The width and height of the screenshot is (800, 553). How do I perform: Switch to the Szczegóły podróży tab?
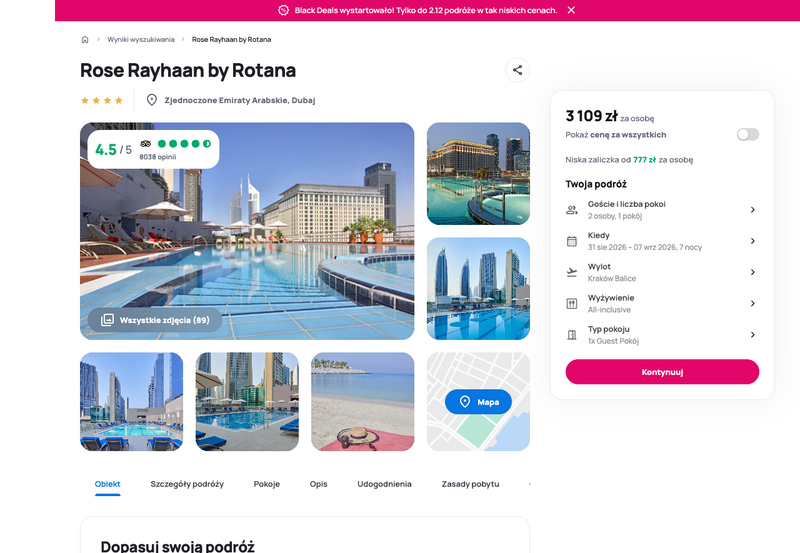(x=187, y=484)
